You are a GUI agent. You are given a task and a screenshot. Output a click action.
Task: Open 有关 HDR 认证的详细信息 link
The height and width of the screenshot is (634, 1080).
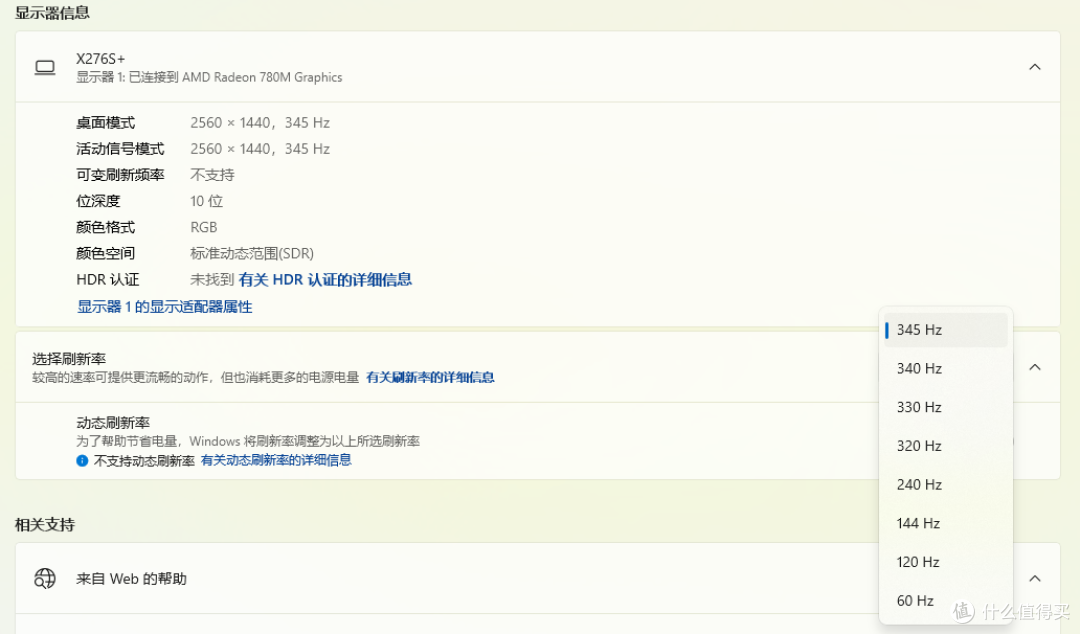click(325, 280)
